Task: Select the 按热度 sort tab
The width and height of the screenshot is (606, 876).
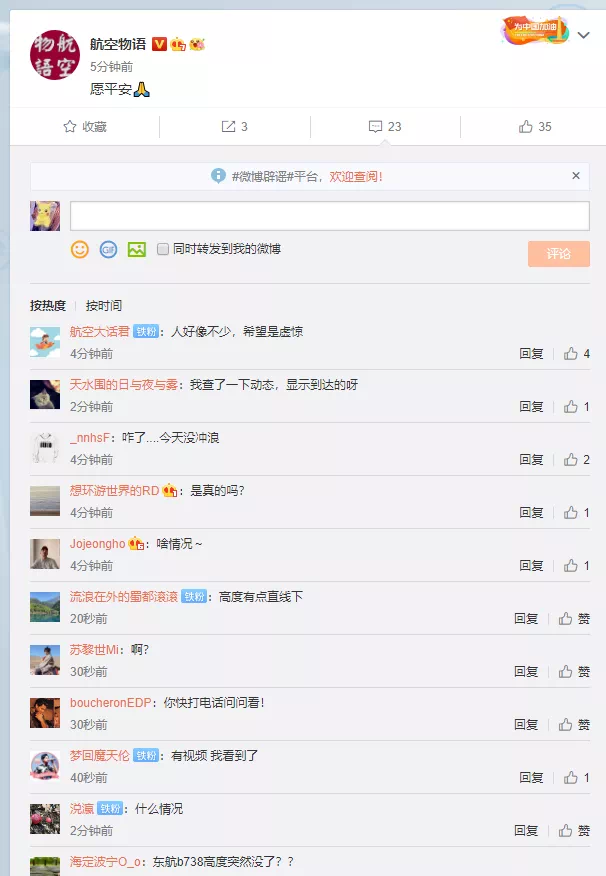Action: 48,306
